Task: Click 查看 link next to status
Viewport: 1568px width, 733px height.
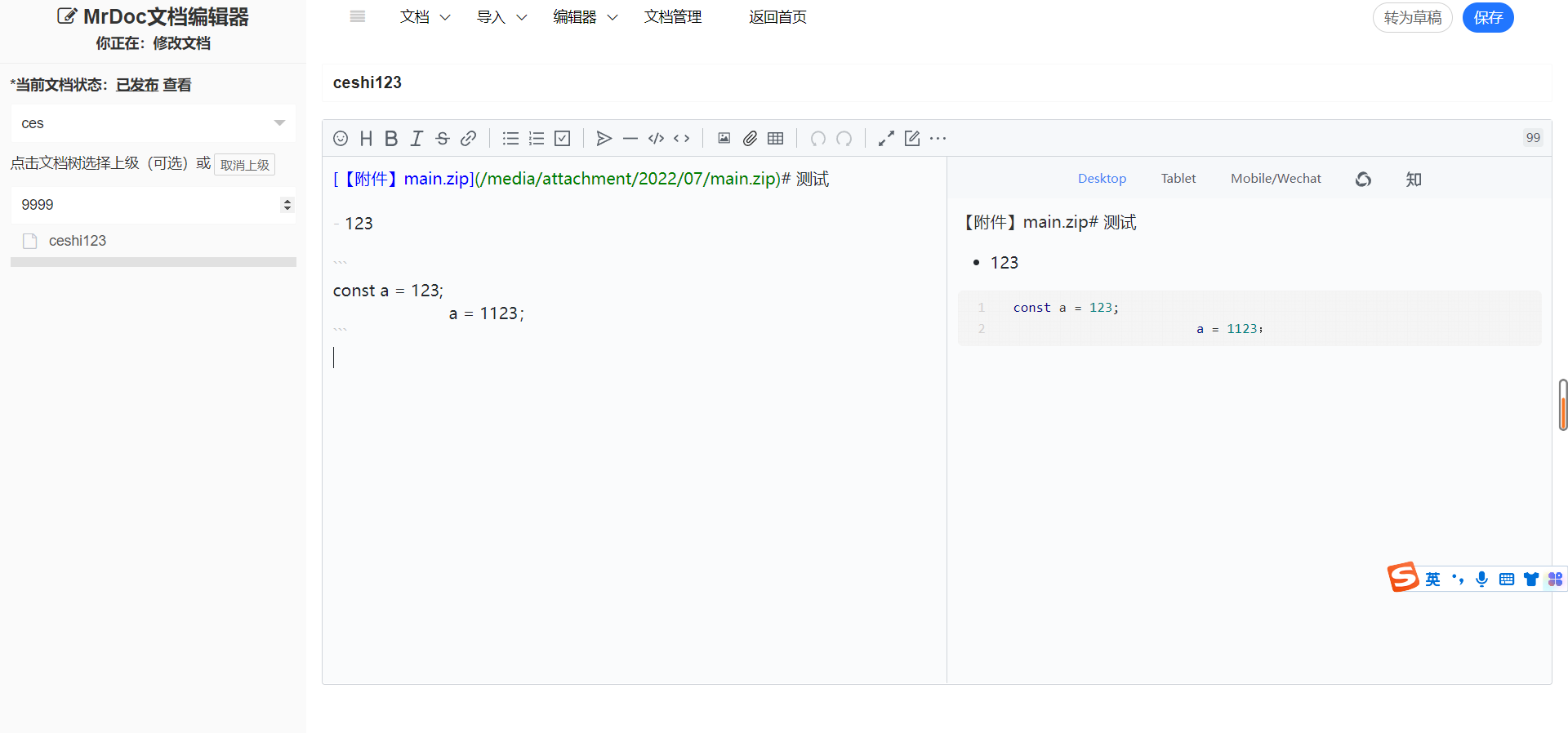Action: coord(177,85)
